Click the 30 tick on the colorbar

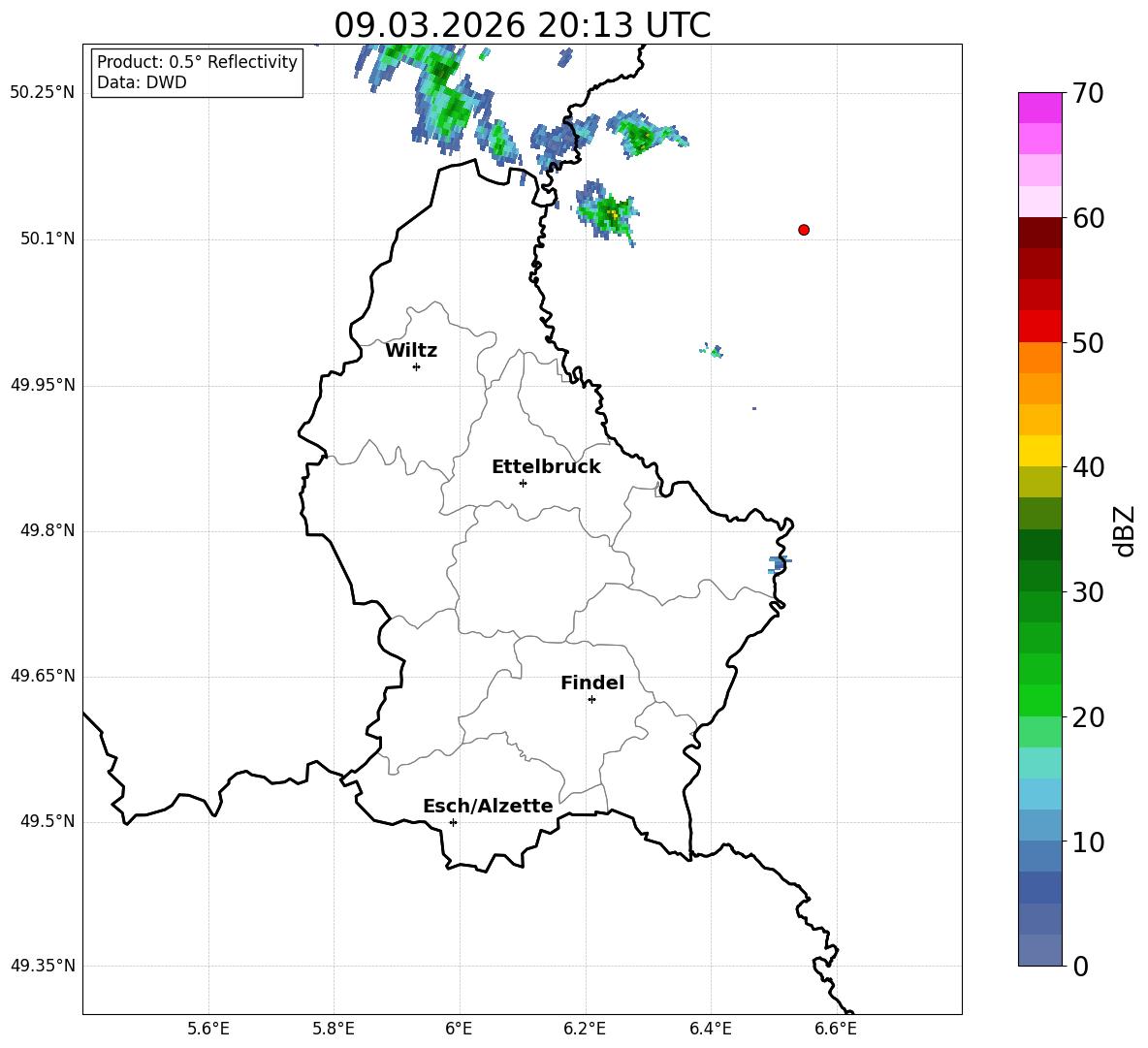coord(1088,592)
